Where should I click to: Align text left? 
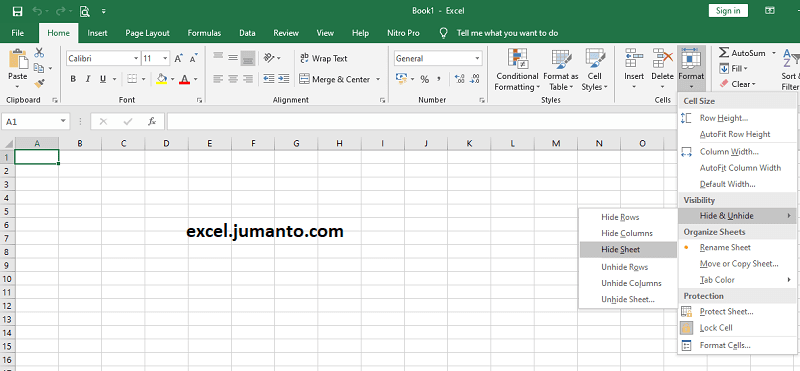click(218, 79)
